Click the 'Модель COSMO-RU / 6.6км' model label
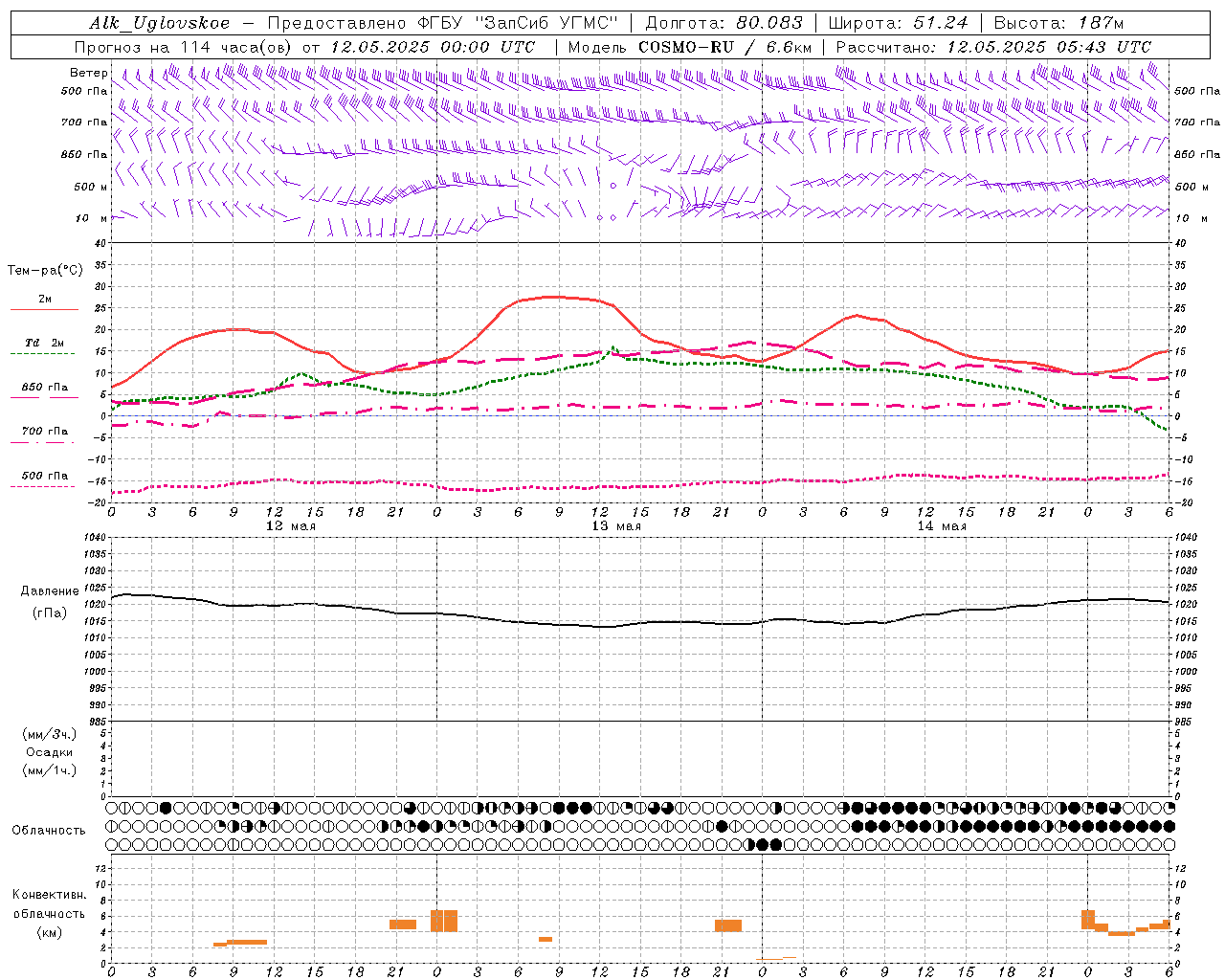The height and width of the screenshot is (980, 1225). [x=690, y=47]
